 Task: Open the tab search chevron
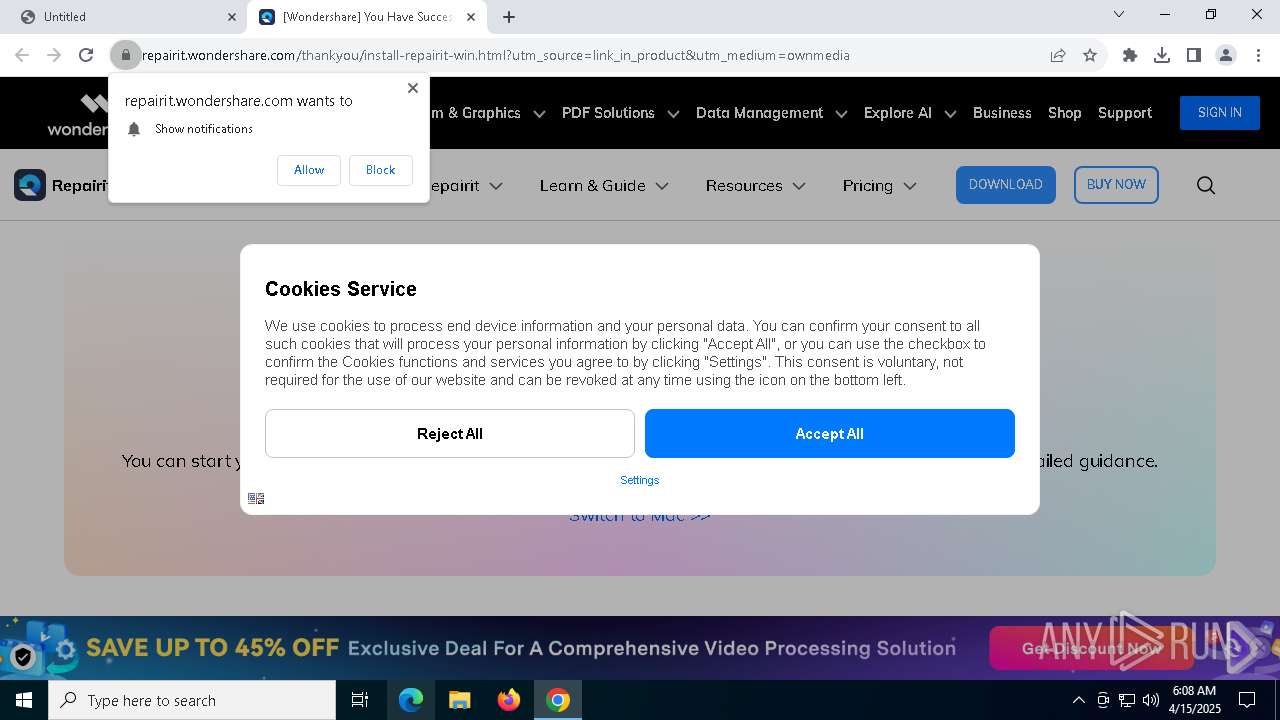pos(1119,14)
